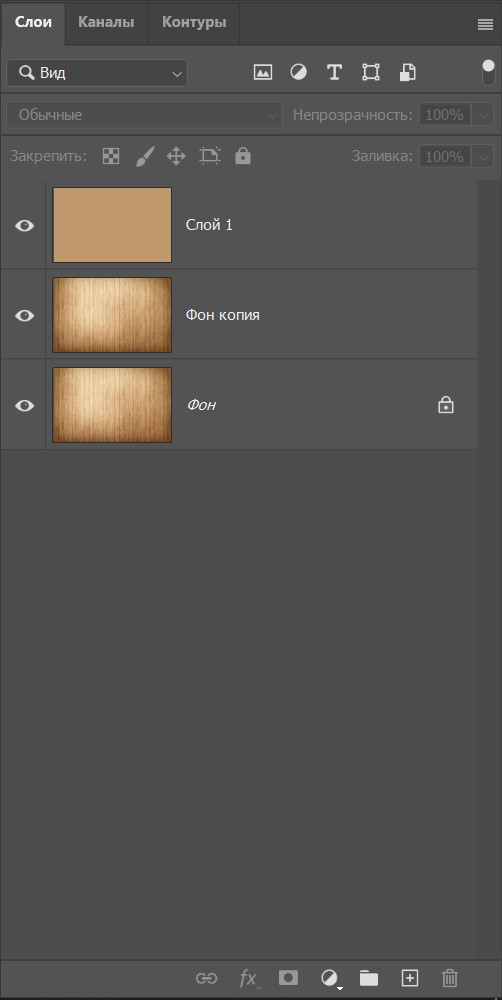Expand the Непрозрачность opacity slider arrow
Screen dimensions: 502x1000
tap(484, 115)
